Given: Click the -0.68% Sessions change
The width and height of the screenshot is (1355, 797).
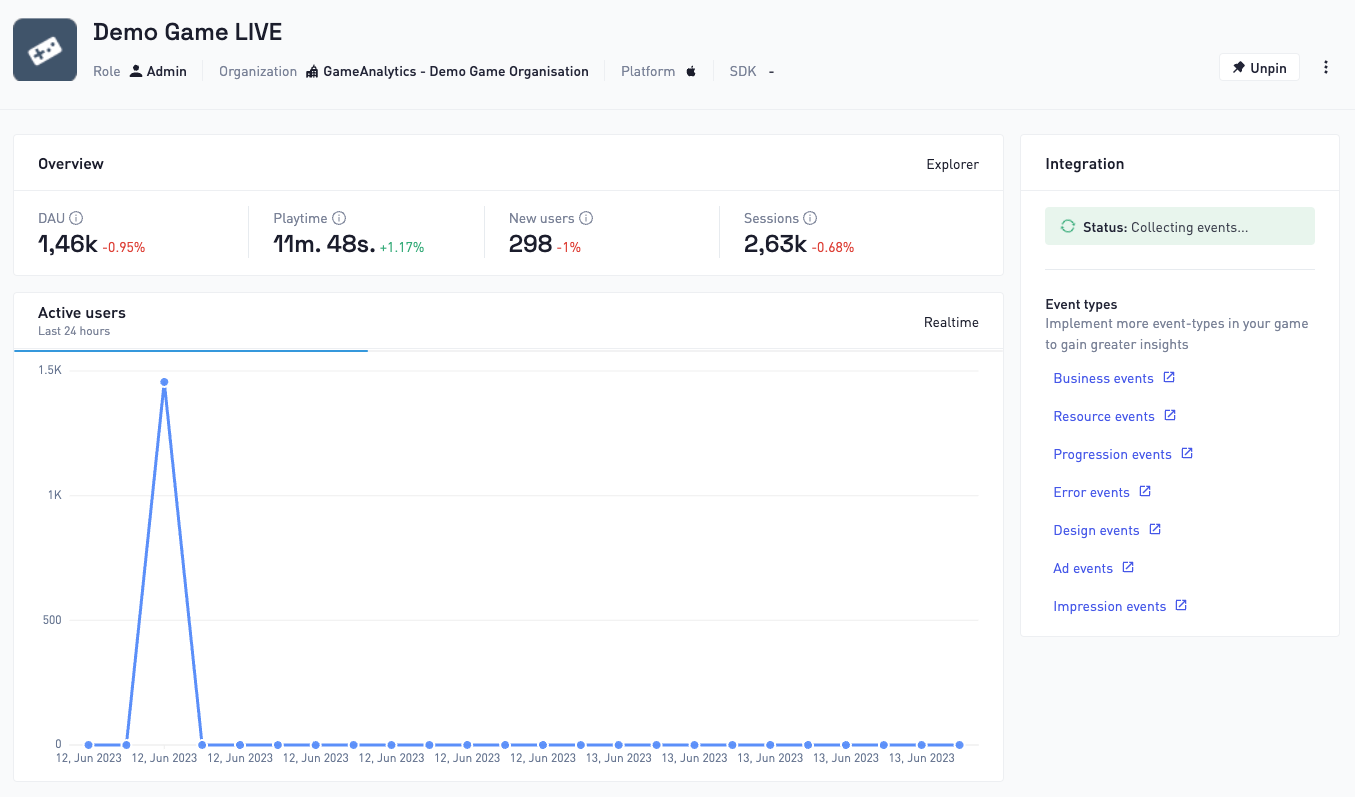Looking at the screenshot, I should [x=833, y=247].
